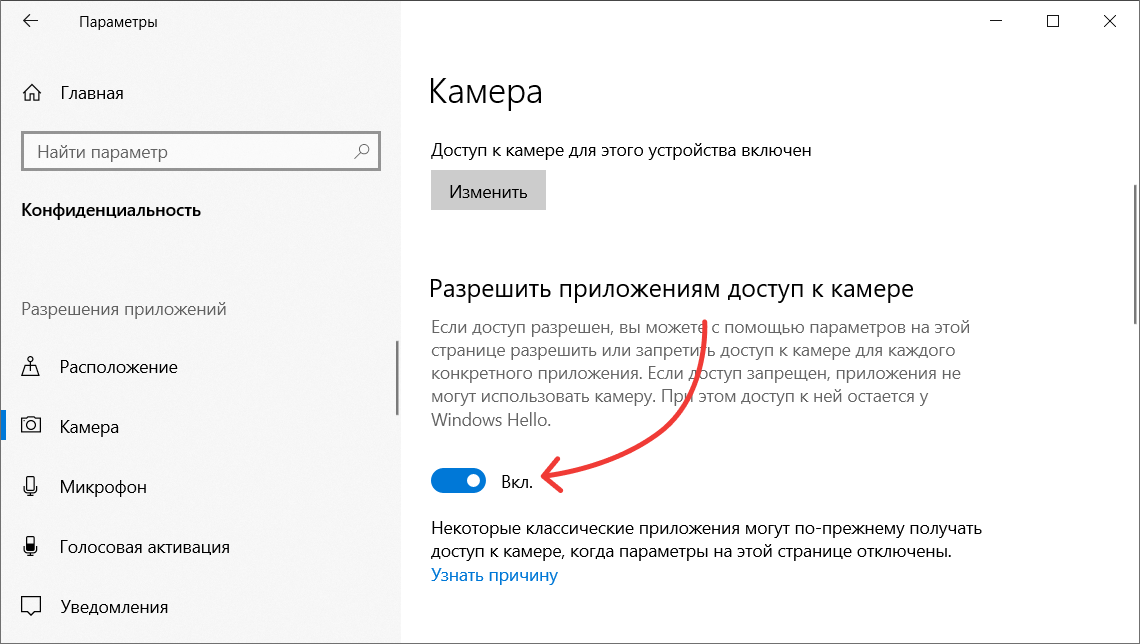Click the Уведомления speech bubble icon
Screen dimensions: 1140x644
(x=32, y=607)
